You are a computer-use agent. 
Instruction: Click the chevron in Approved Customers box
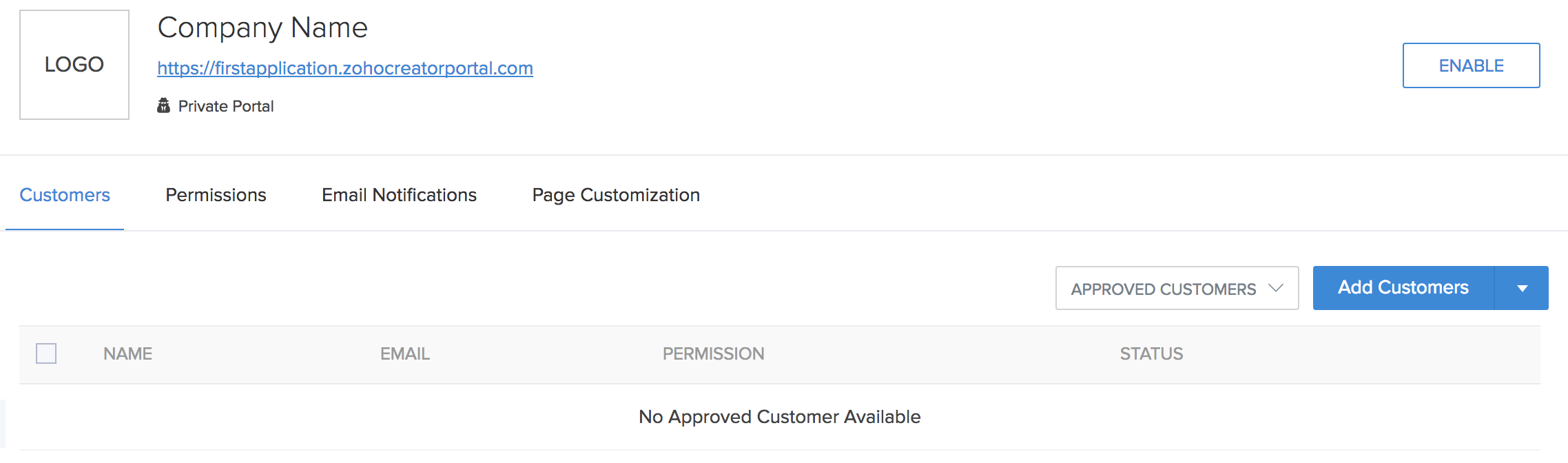pos(1275,288)
